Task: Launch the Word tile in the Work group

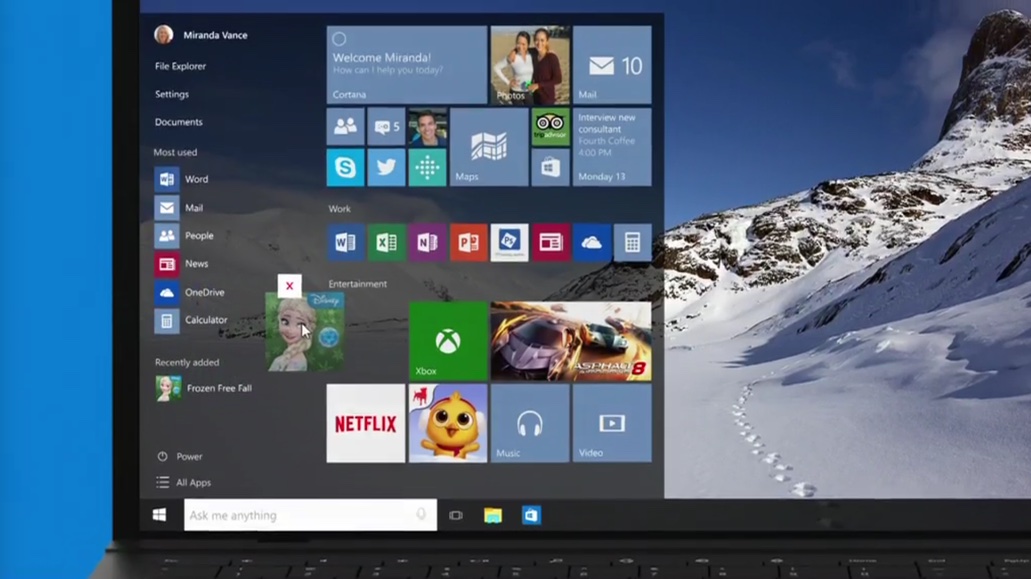Action: point(345,243)
